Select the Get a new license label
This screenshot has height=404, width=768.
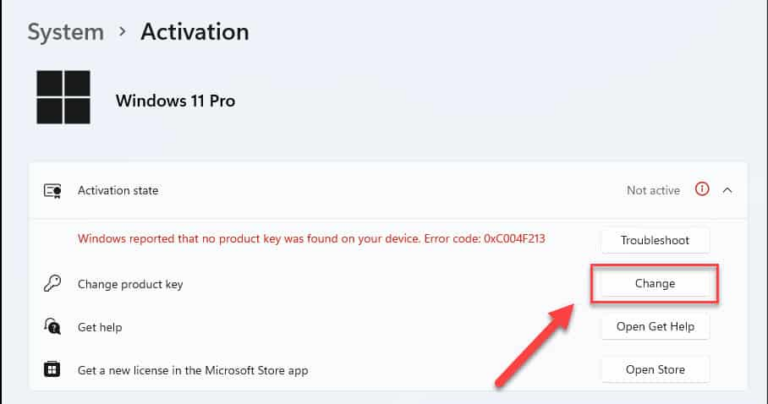[x=193, y=371]
